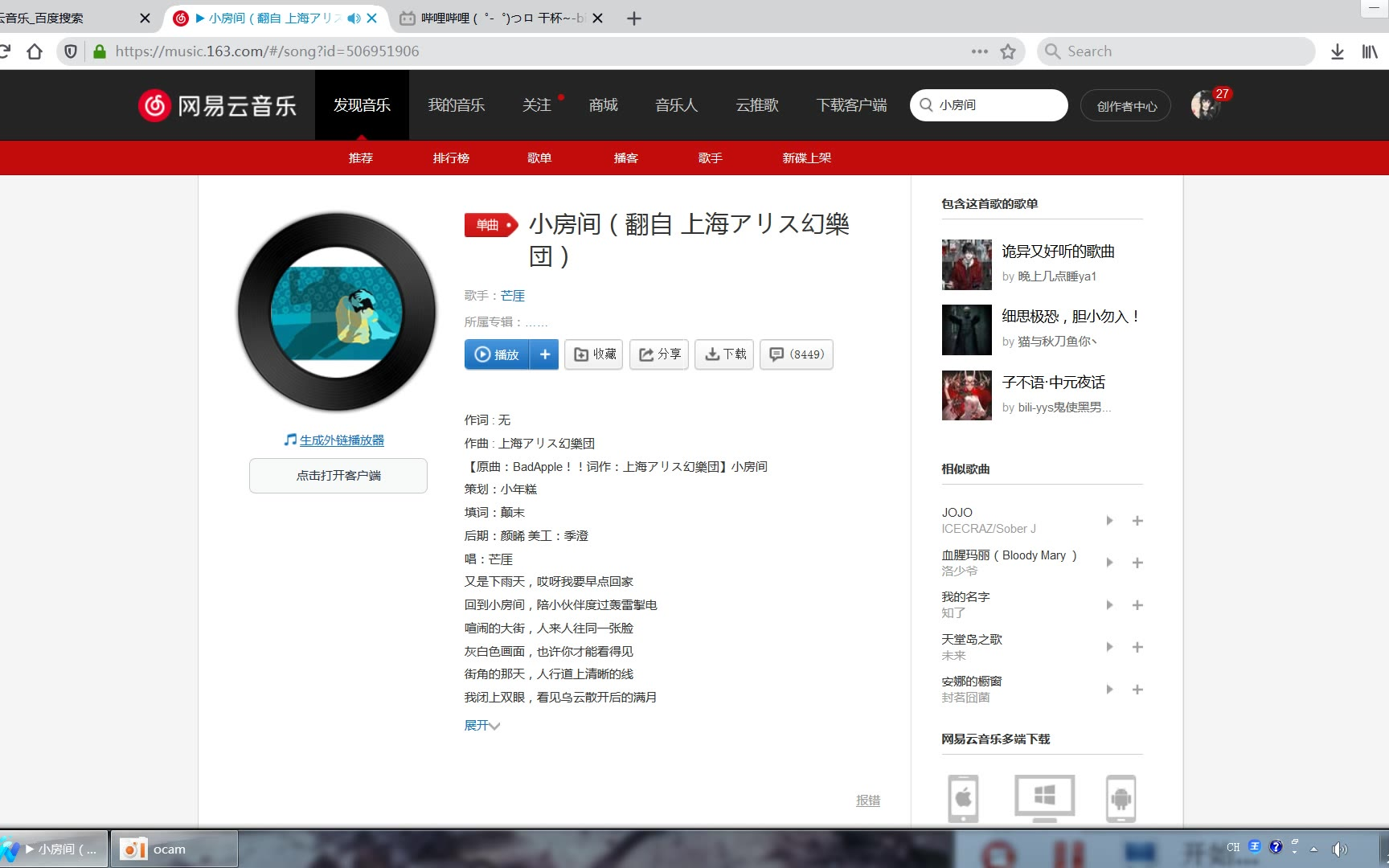Play the song with 播放 button
The image size is (1389, 868).
(497, 354)
